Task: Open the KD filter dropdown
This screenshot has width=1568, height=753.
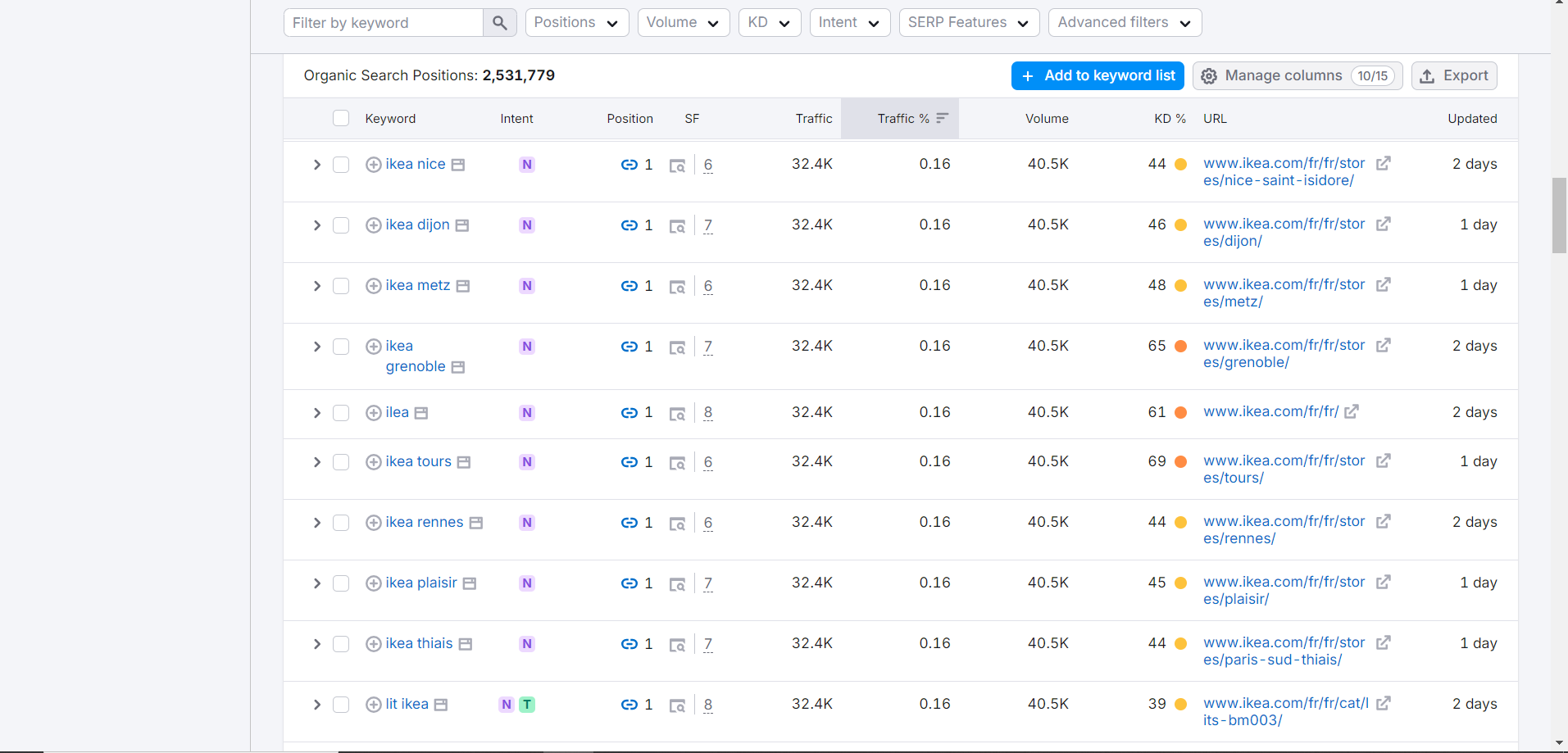Action: click(x=770, y=23)
